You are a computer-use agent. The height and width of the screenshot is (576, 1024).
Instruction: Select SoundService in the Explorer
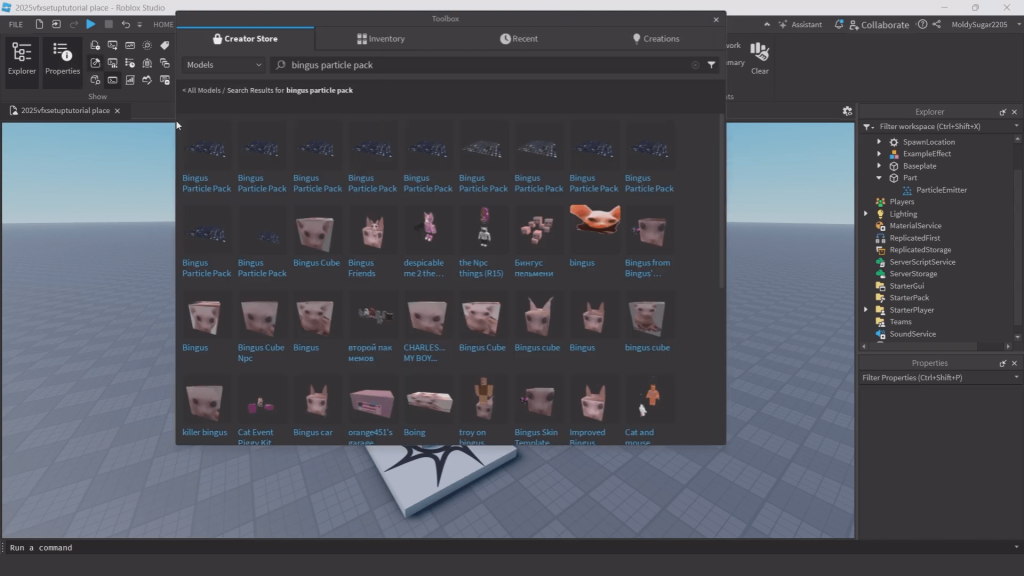(x=912, y=334)
